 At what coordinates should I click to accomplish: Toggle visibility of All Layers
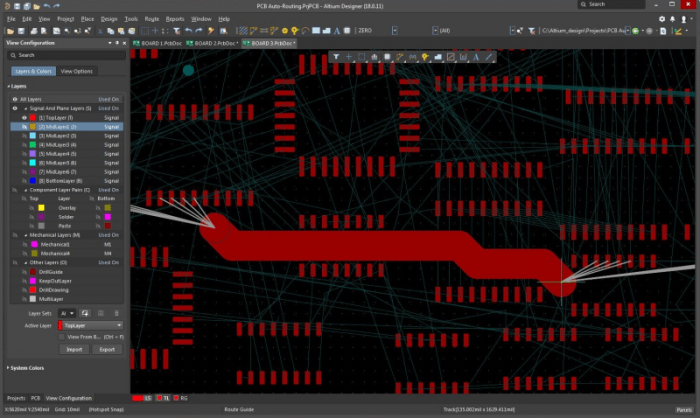(13, 99)
